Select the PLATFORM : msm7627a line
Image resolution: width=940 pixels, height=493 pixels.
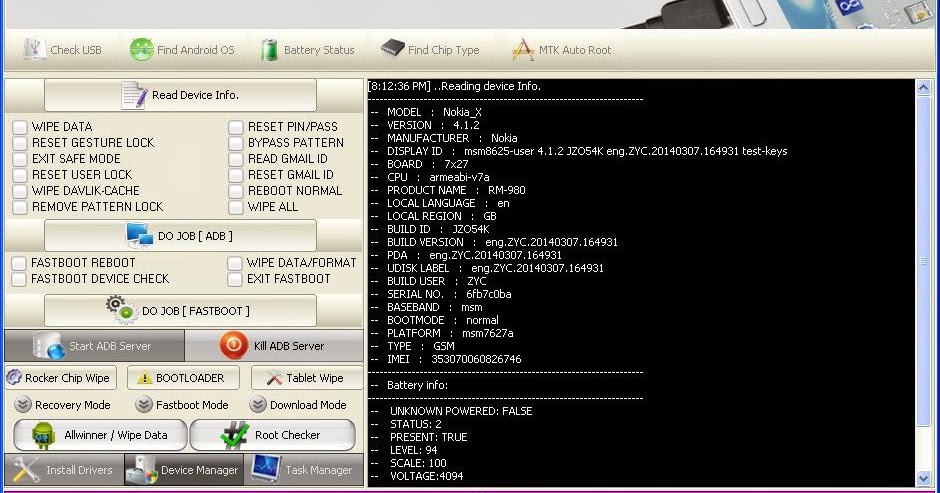coord(442,333)
